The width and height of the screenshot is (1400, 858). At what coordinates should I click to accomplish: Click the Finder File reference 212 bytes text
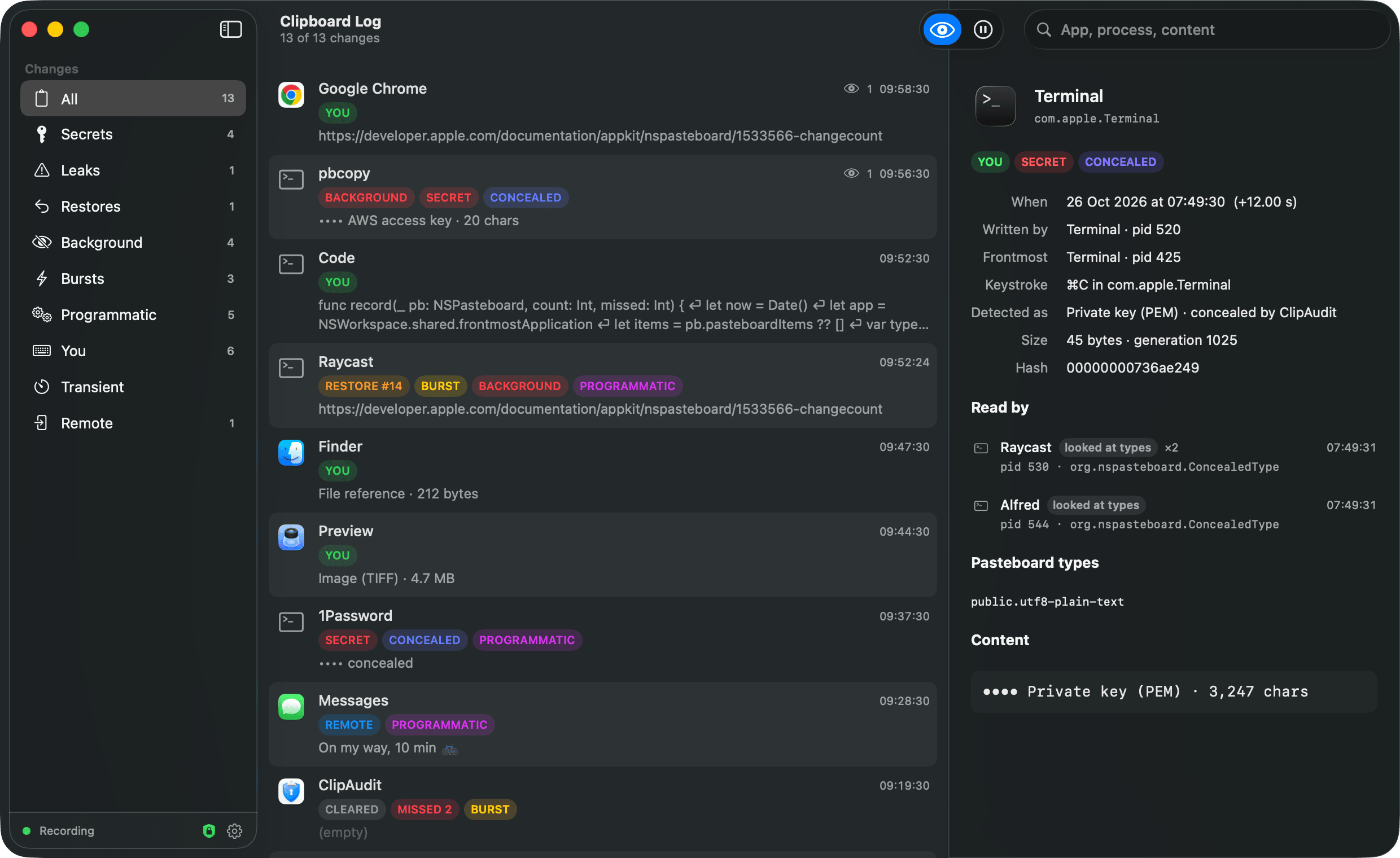point(399,494)
